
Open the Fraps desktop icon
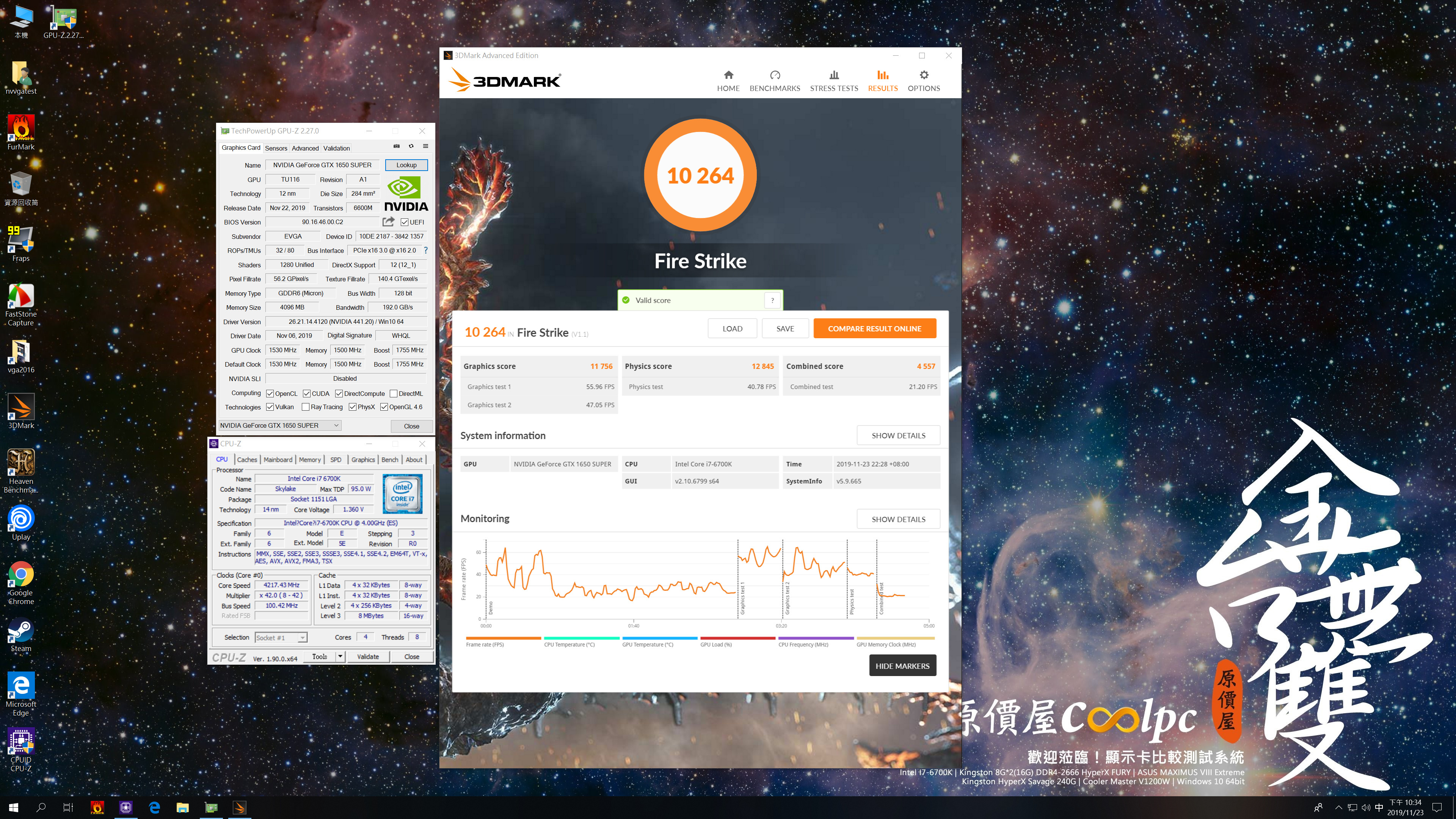pyautogui.click(x=21, y=244)
